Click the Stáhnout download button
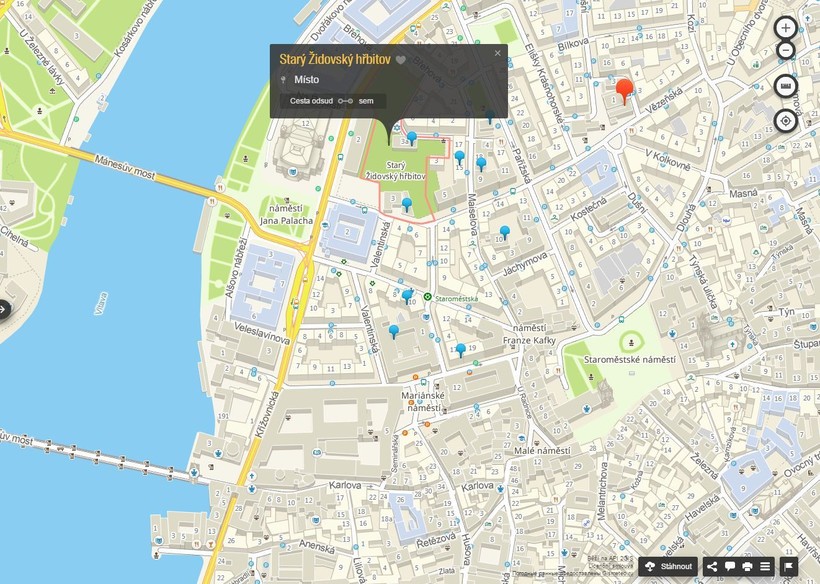 [x=668, y=566]
